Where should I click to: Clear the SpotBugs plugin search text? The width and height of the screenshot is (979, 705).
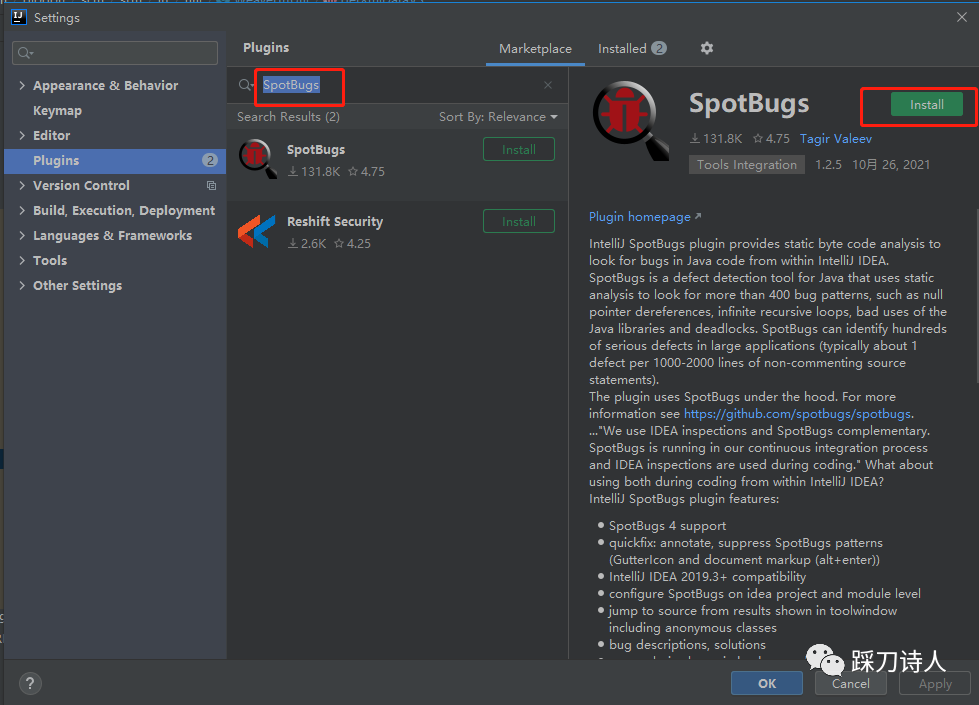click(548, 85)
